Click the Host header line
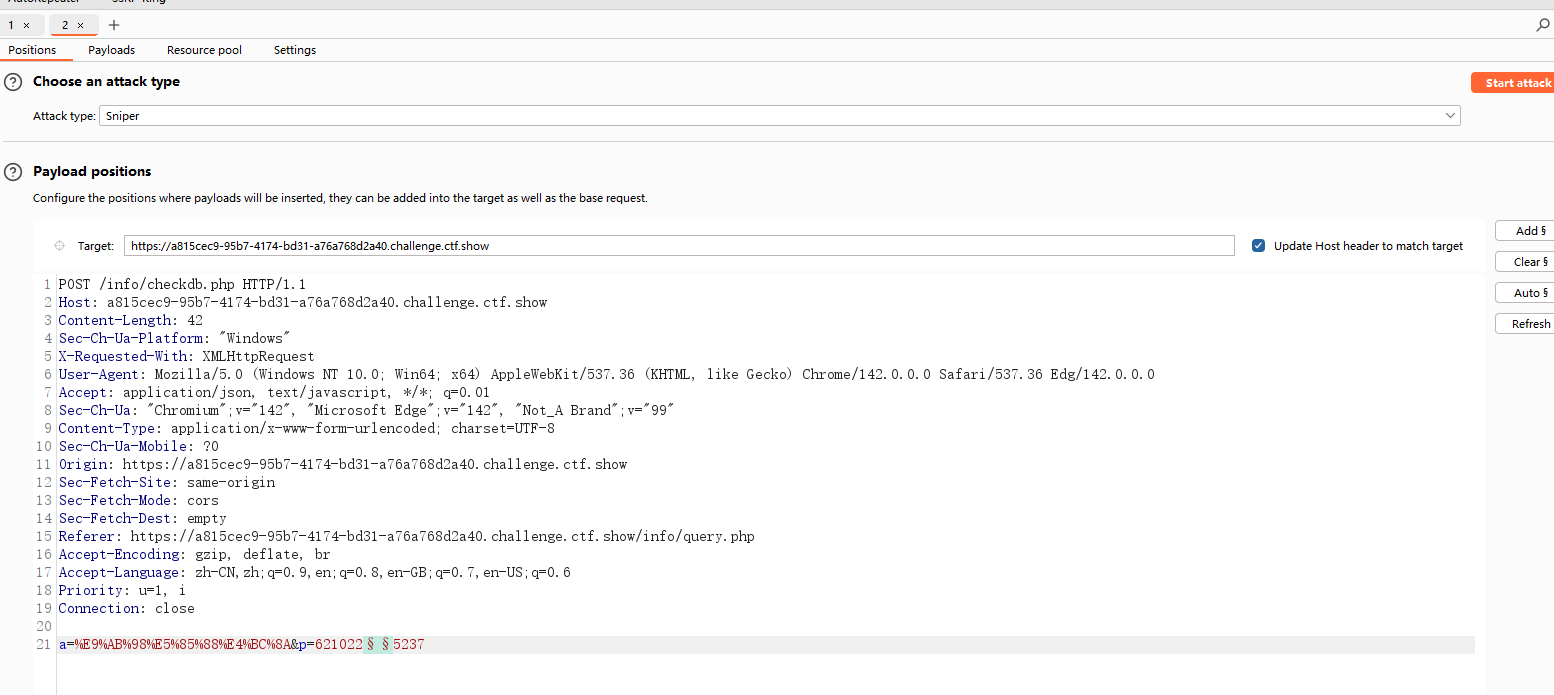The height and width of the screenshot is (695, 1554). 302,302
